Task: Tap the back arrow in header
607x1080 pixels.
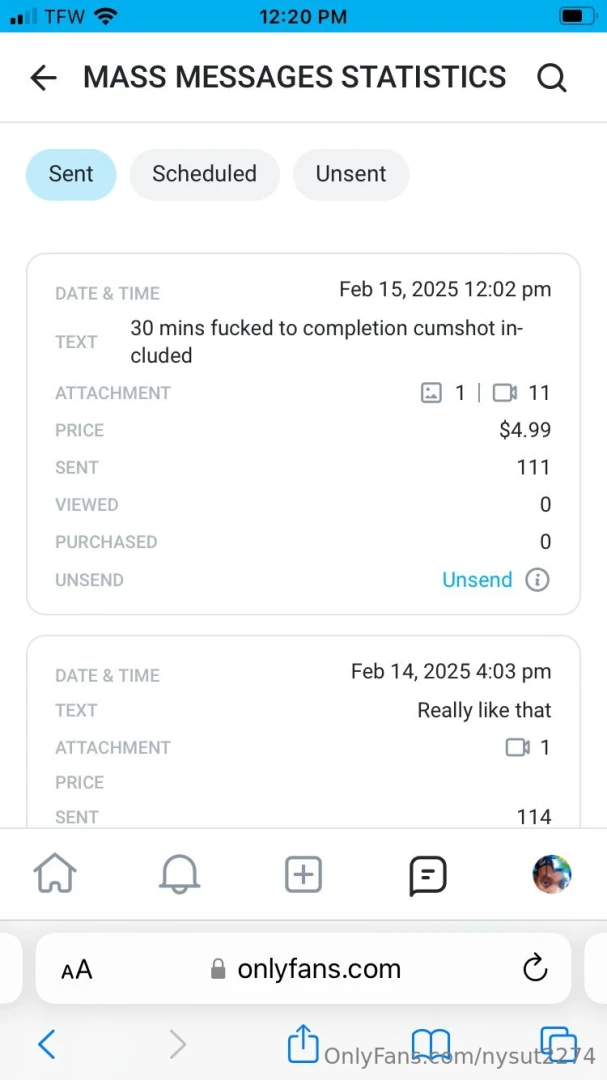Action: click(43, 78)
